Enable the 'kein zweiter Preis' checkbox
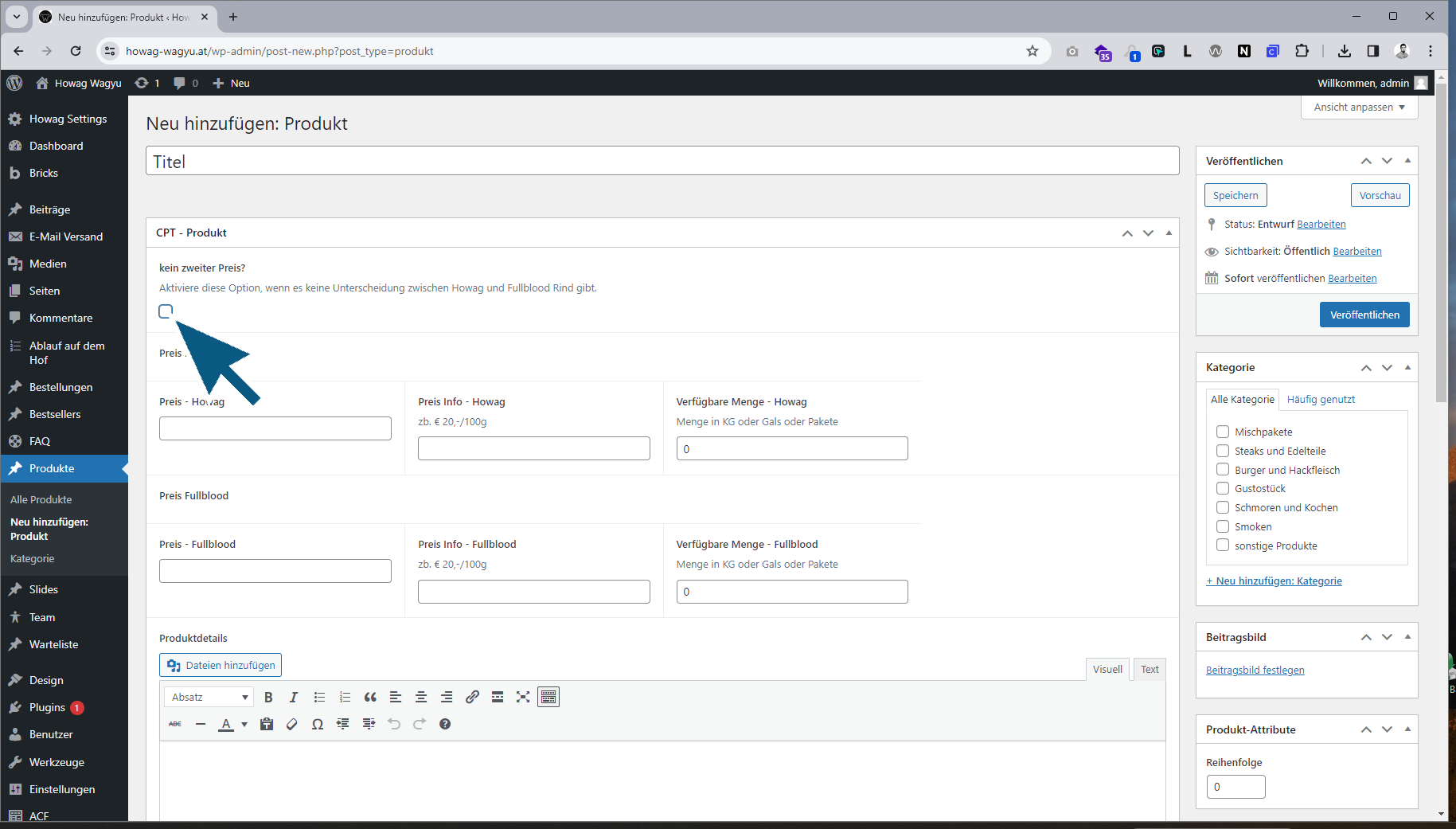 (166, 311)
